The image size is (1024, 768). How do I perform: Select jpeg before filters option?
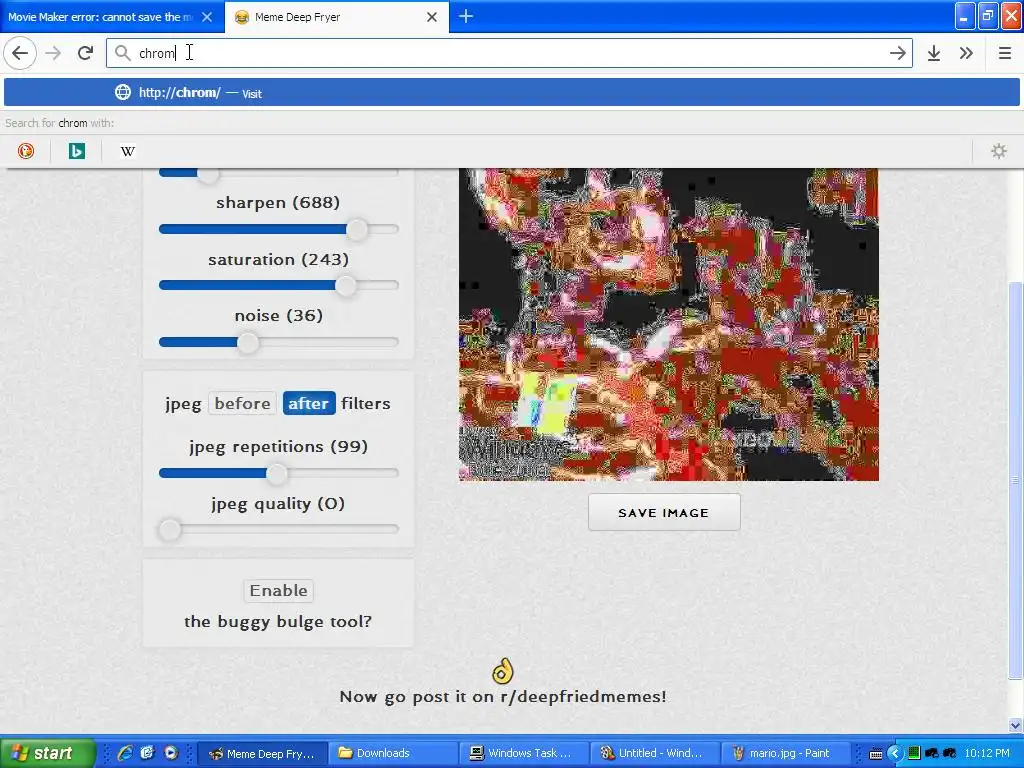coord(242,404)
